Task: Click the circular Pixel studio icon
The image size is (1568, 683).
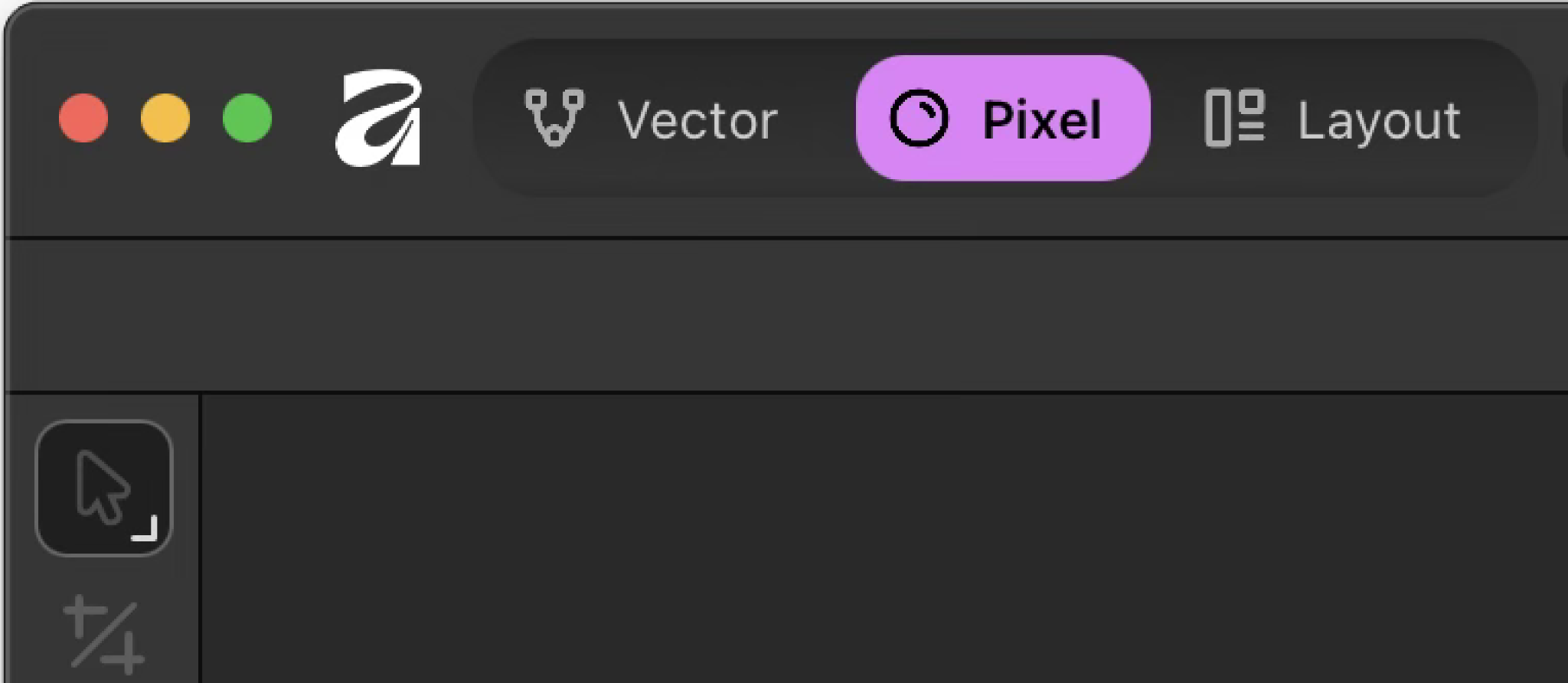Action: [x=919, y=119]
